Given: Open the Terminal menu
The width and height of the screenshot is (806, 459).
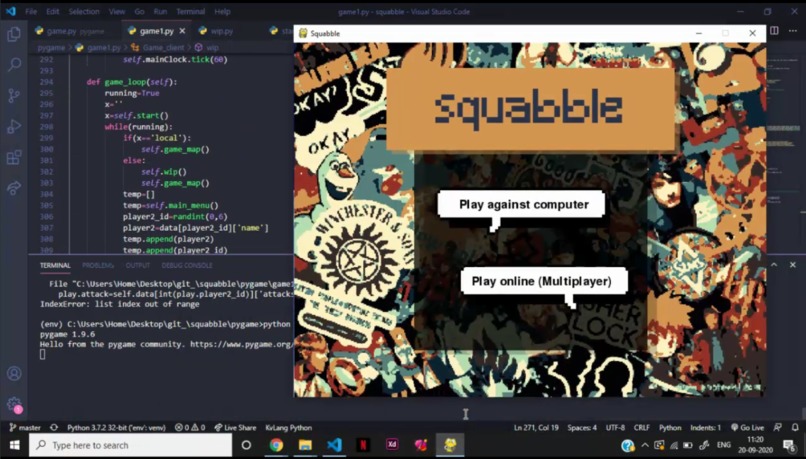Looking at the screenshot, I should (x=190, y=11).
